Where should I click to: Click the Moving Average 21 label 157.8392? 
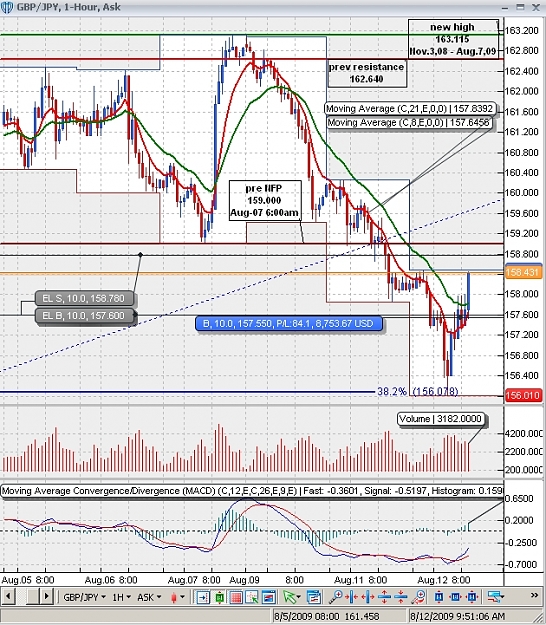pyautogui.click(x=410, y=108)
